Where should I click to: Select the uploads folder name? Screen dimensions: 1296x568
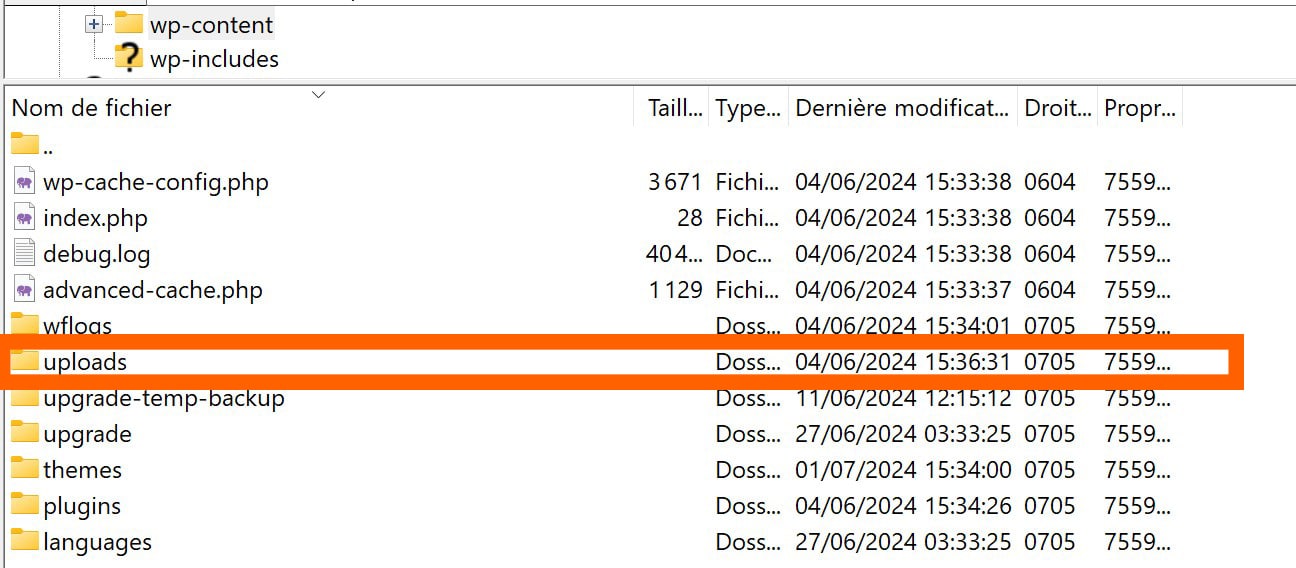click(85, 362)
